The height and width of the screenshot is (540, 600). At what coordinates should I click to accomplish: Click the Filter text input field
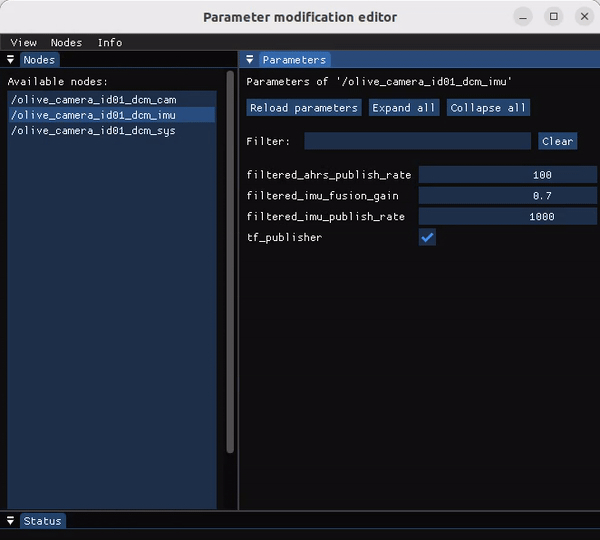coord(417,141)
